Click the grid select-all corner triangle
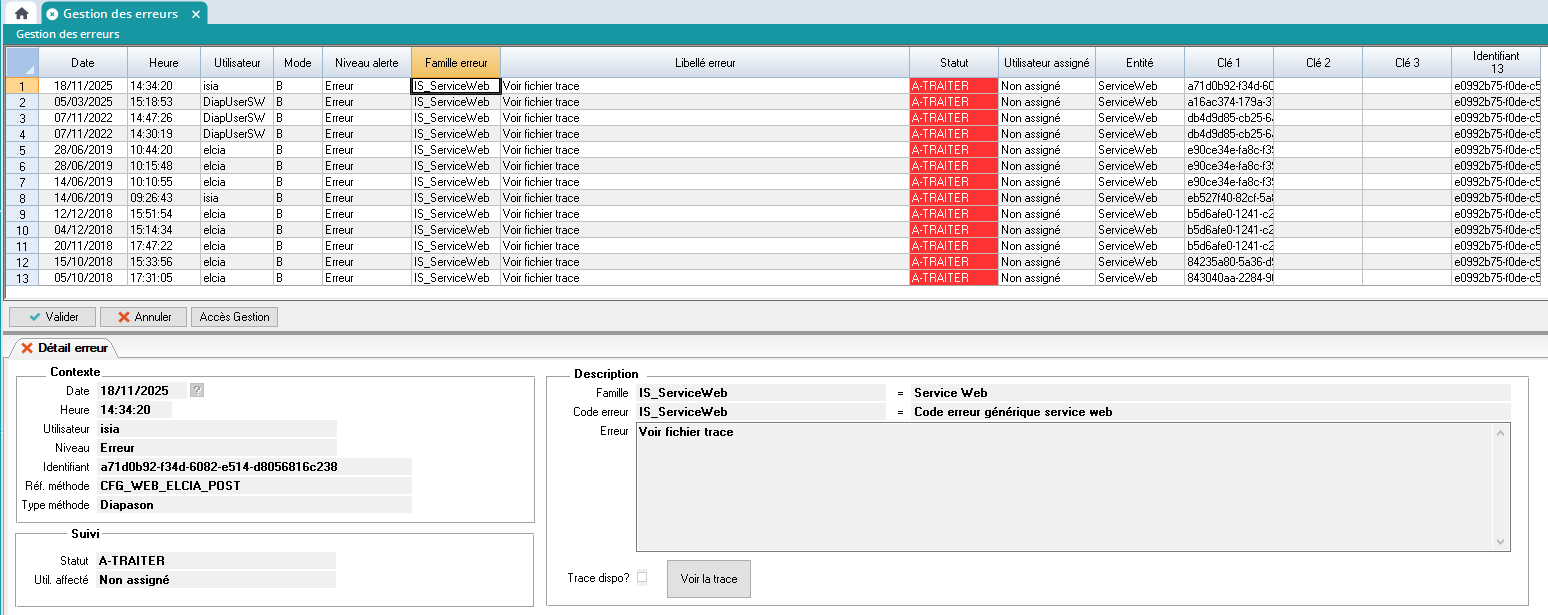 (22, 62)
